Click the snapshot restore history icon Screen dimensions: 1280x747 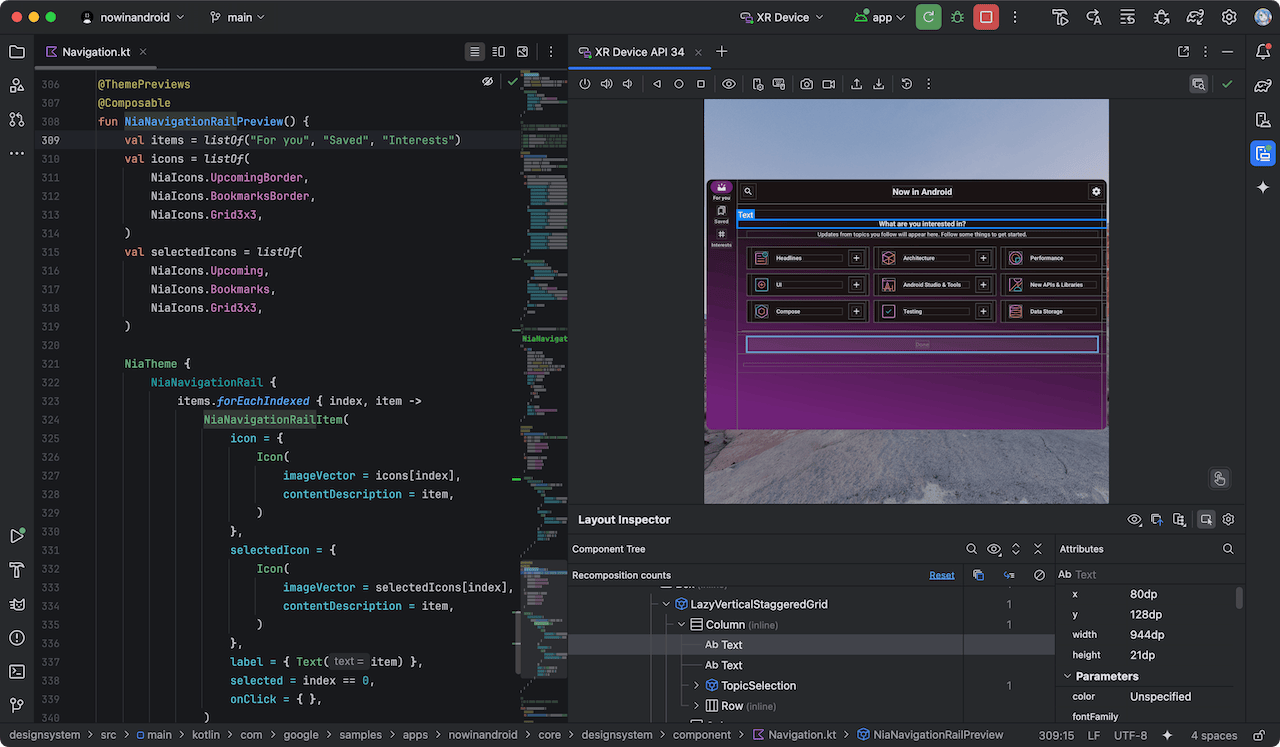point(907,84)
